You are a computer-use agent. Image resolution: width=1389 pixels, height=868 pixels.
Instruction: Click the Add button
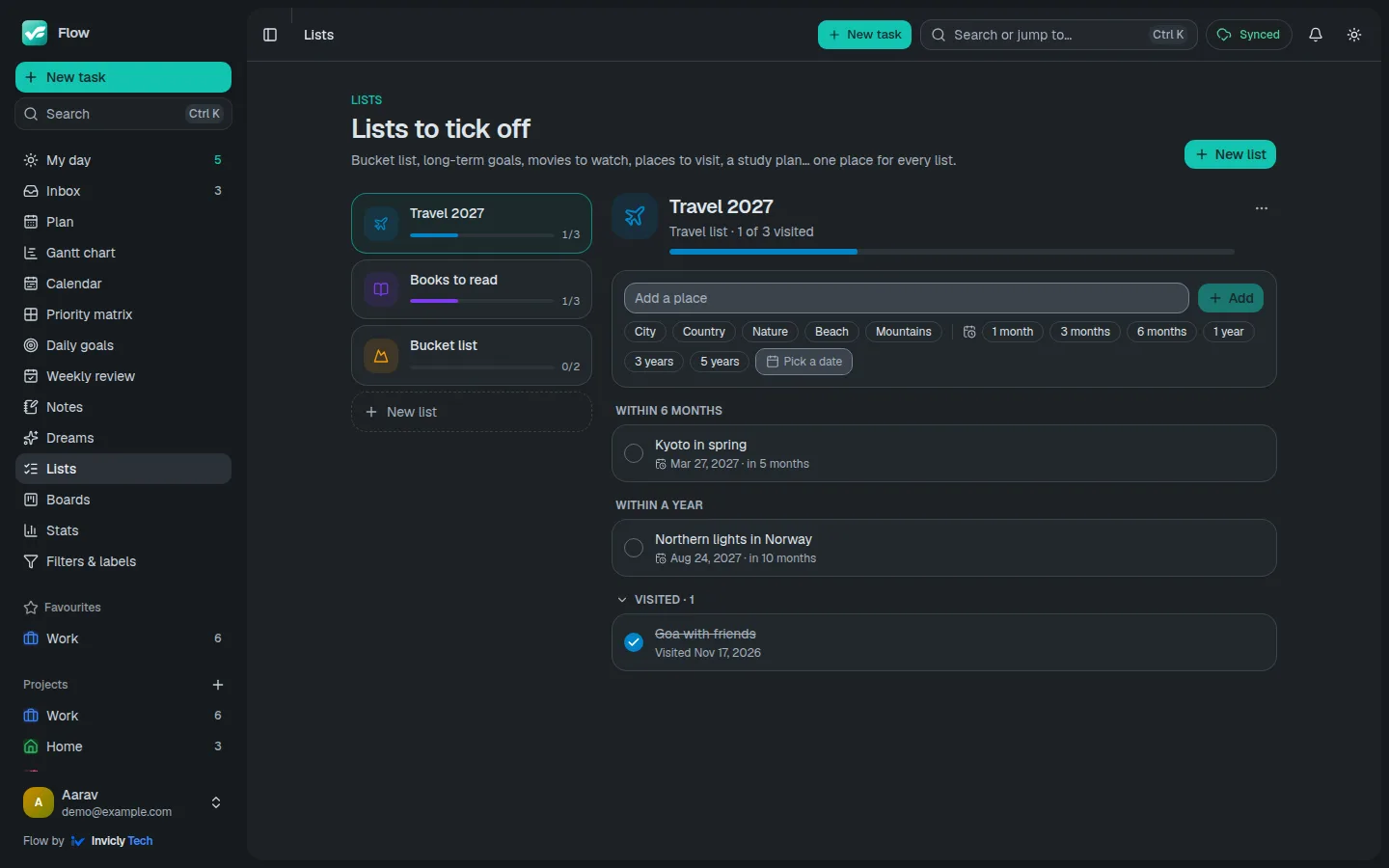(x=1231, y=298)
